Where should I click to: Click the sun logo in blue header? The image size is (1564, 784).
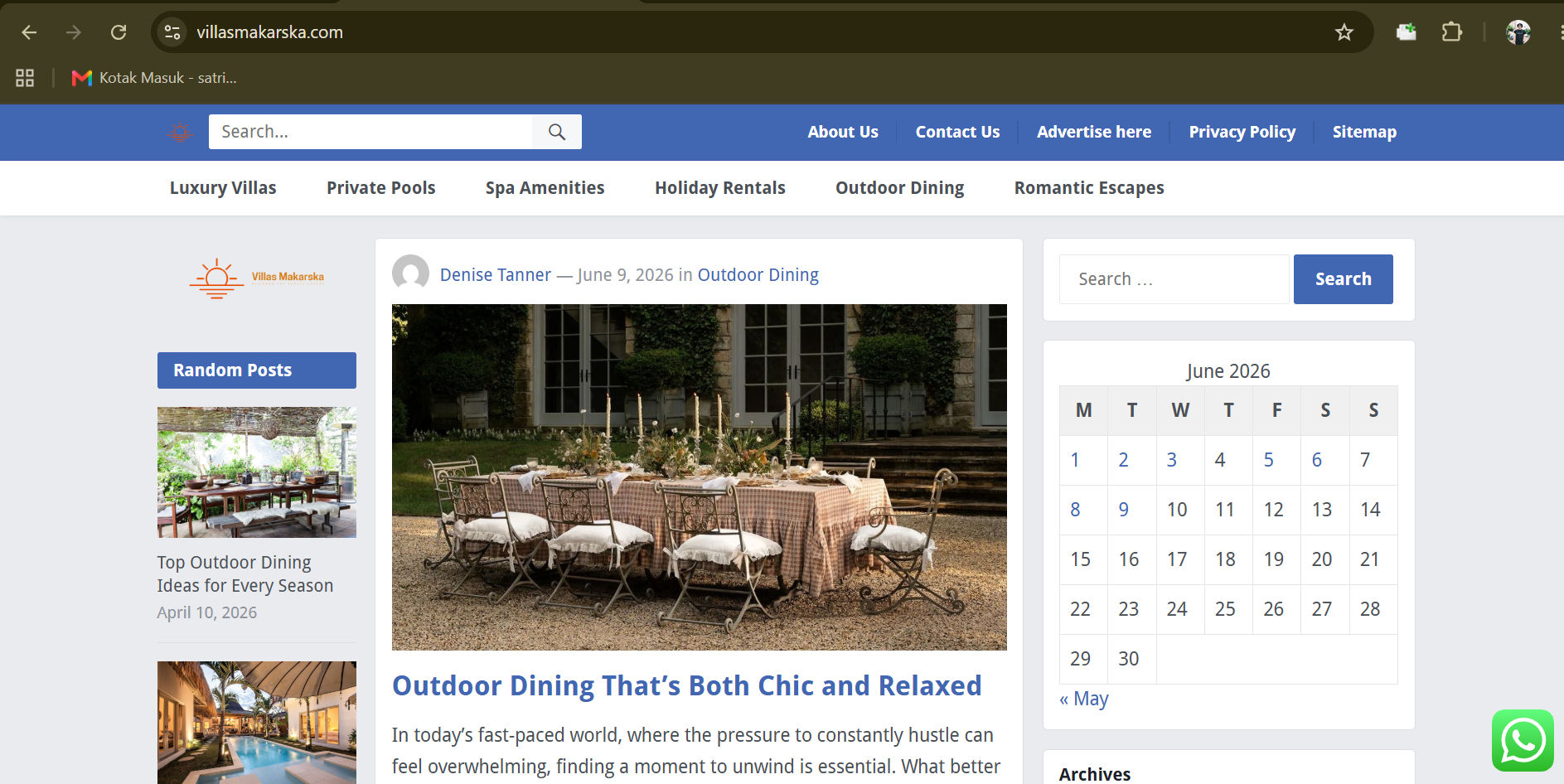pyautogui.click(x=180, y=132)
